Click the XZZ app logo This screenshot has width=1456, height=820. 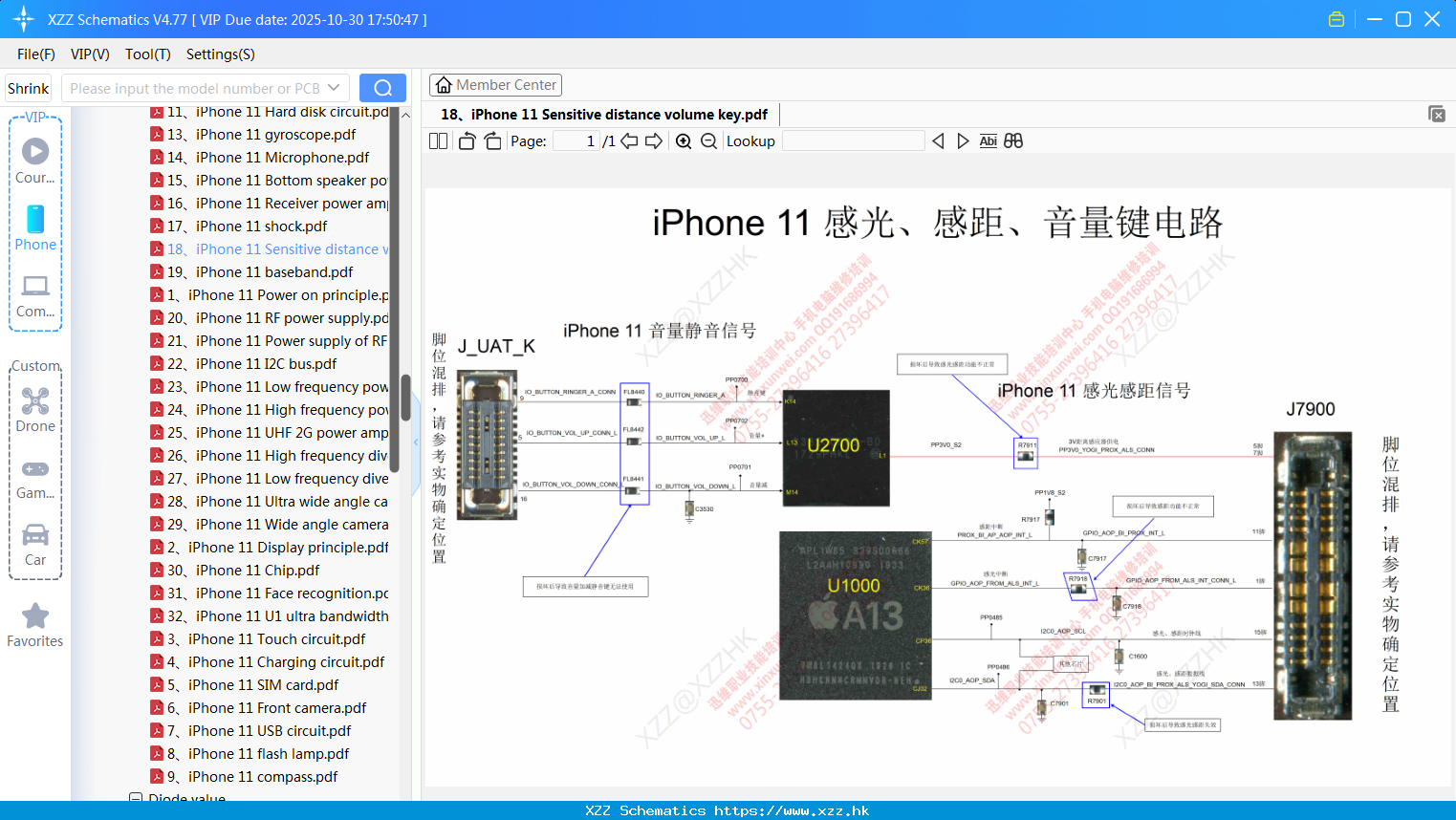pyautogui.click(x=23, y=19)
